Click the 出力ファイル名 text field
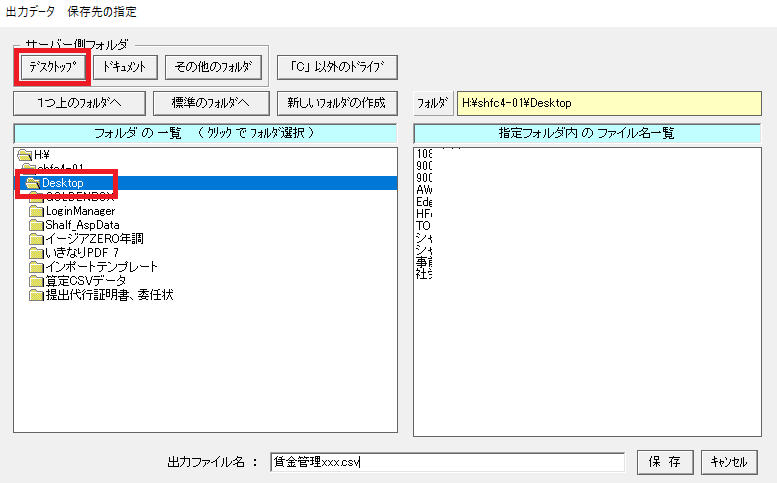 [447, 462]
